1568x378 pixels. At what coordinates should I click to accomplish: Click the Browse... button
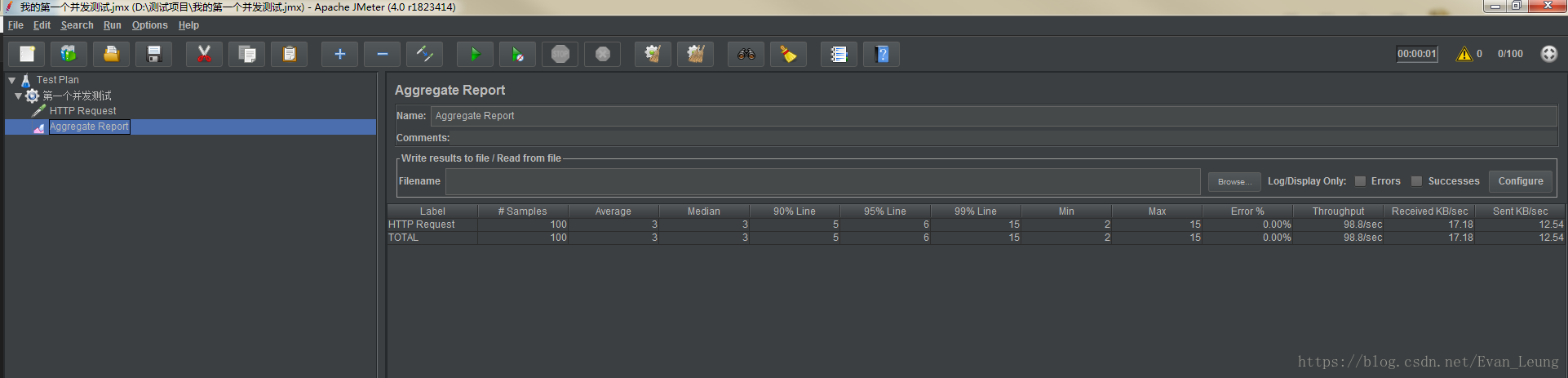click(1234, 181)
